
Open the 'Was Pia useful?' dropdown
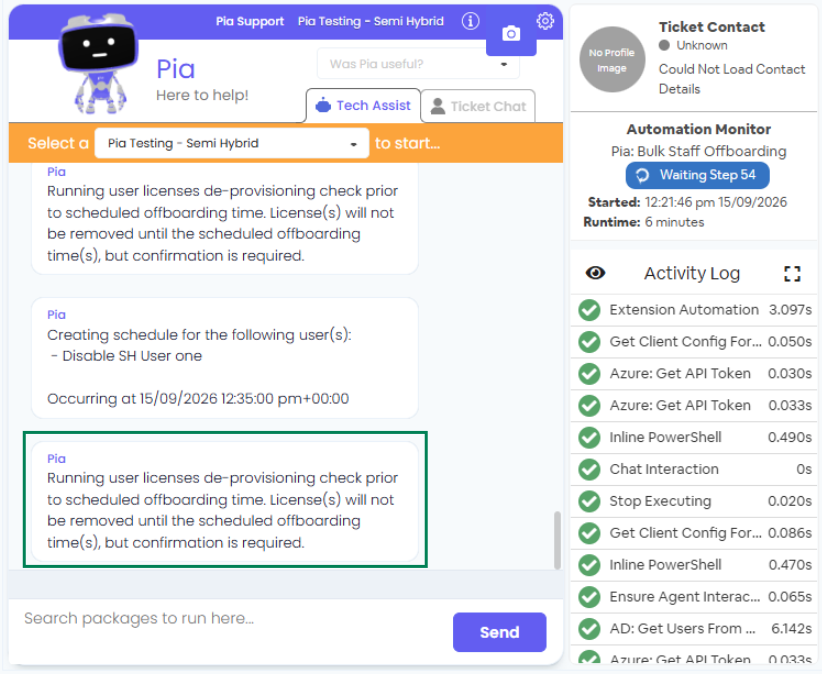tap(418, 64)
